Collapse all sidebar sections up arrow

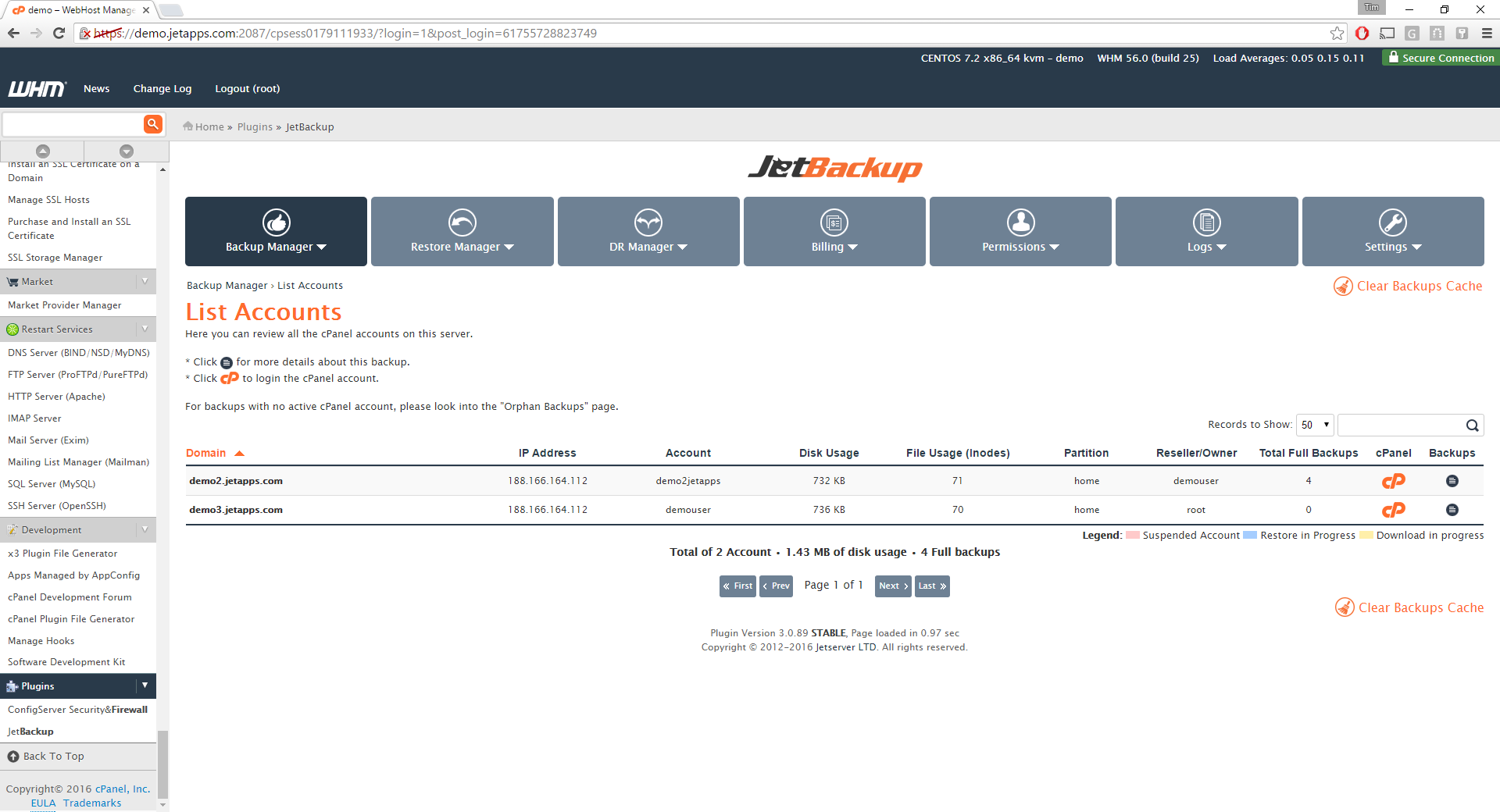tap(43, 151)
